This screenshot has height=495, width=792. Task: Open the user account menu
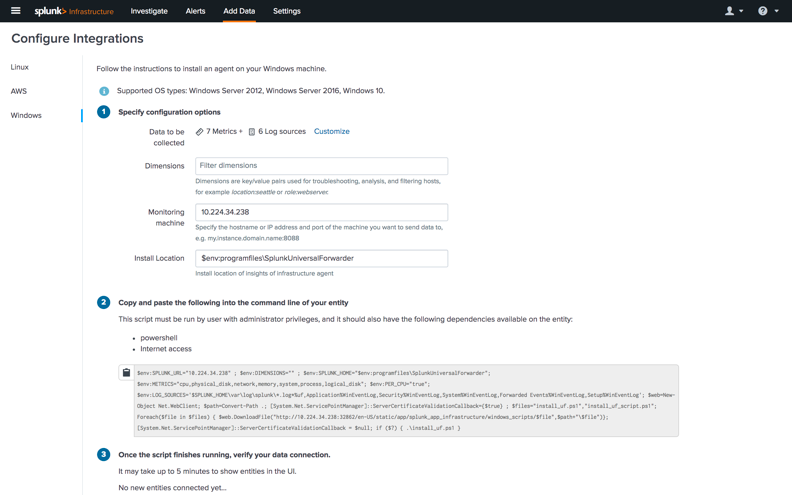(x=733, y=11)
